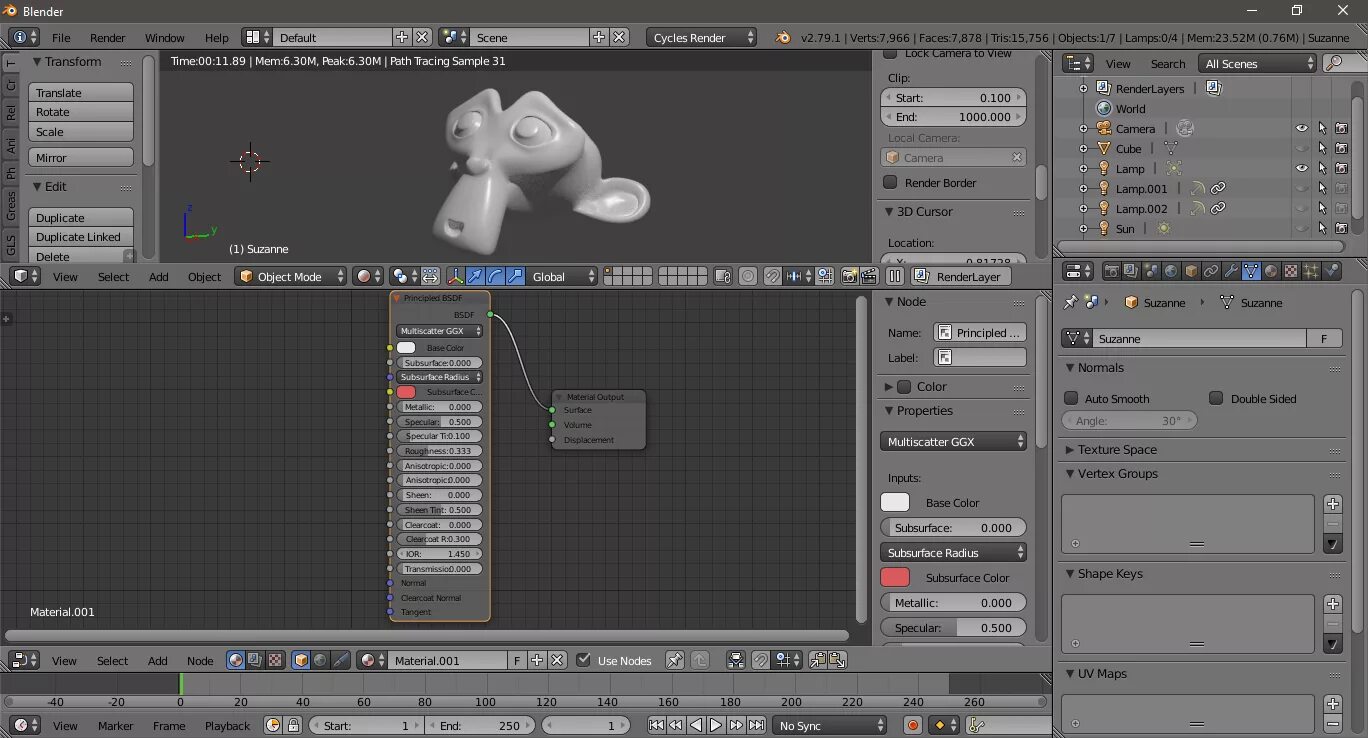Click the snap magnet icon in node editor header

click(761, 660)
